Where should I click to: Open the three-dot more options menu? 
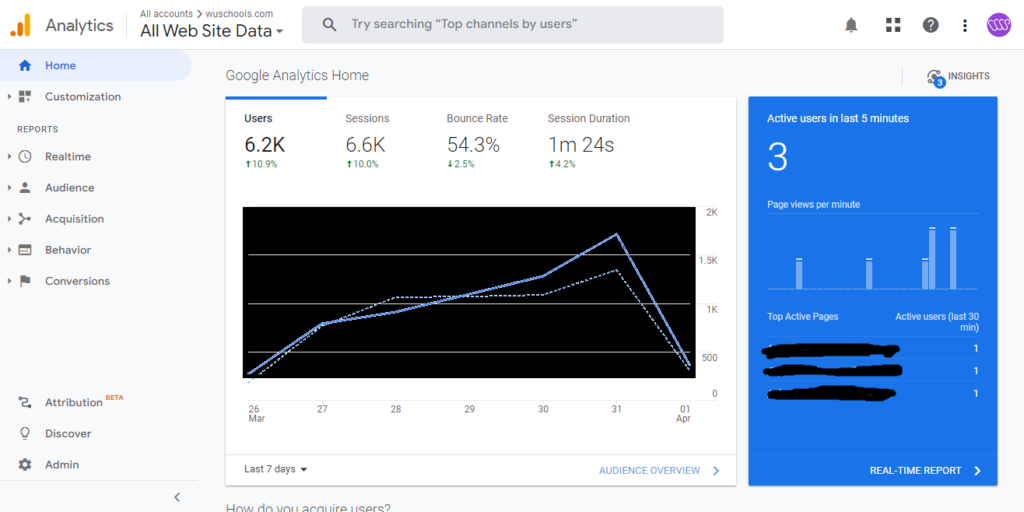pyautogui.click(x=965, y=25)
